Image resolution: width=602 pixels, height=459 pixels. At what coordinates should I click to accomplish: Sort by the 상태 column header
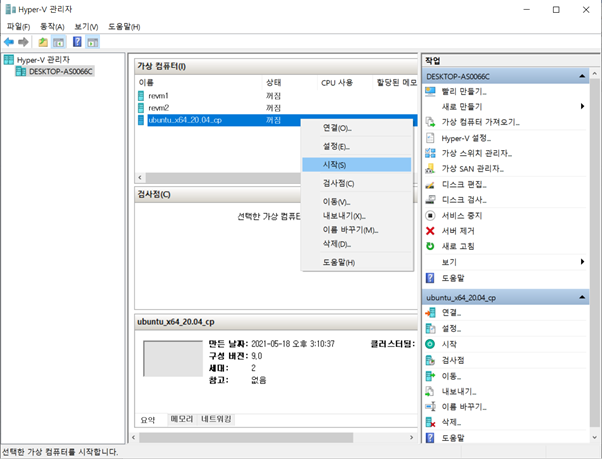(x=290, y=83)
